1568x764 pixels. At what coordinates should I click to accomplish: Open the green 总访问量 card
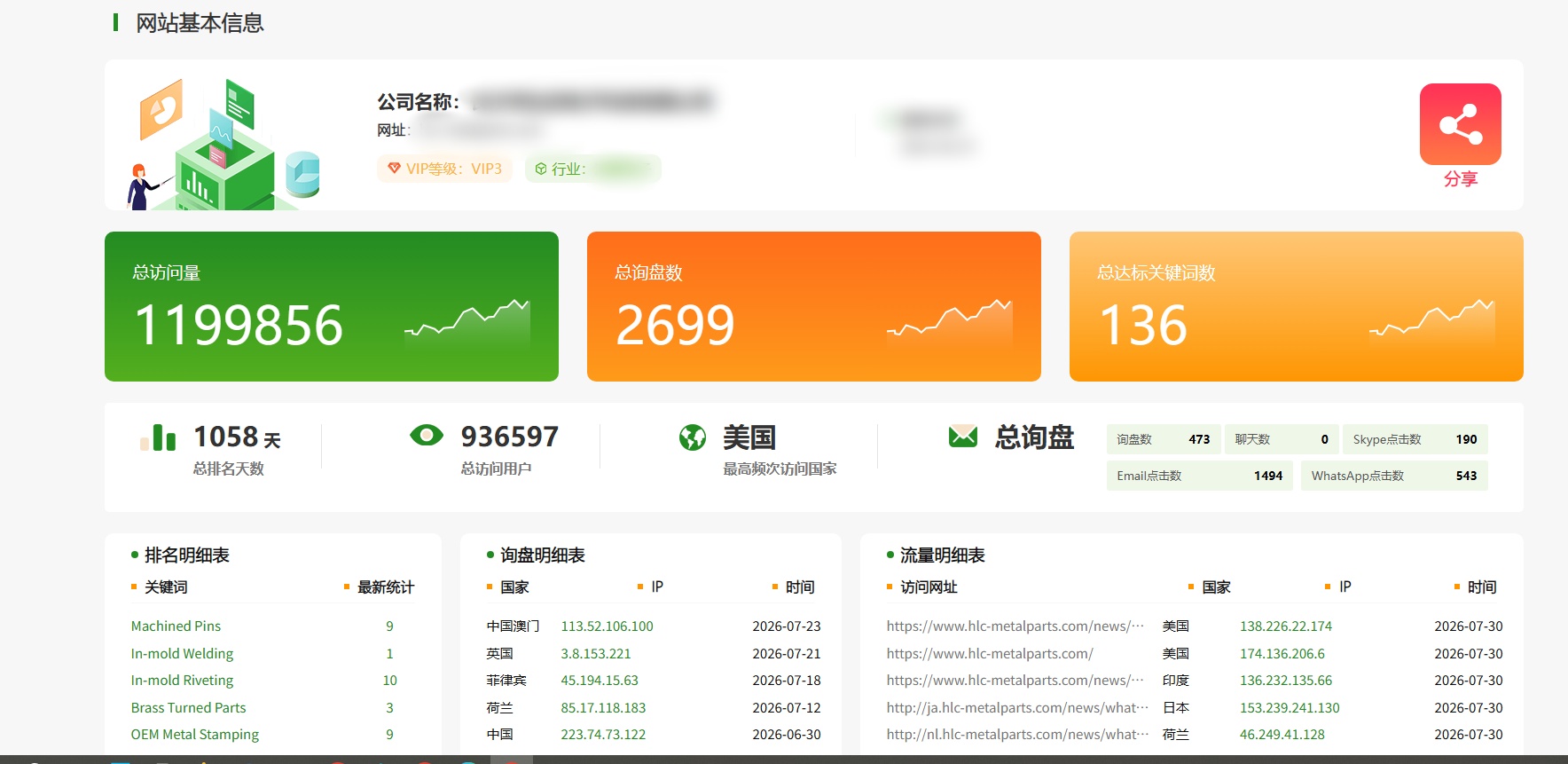[x=332, y=306]
